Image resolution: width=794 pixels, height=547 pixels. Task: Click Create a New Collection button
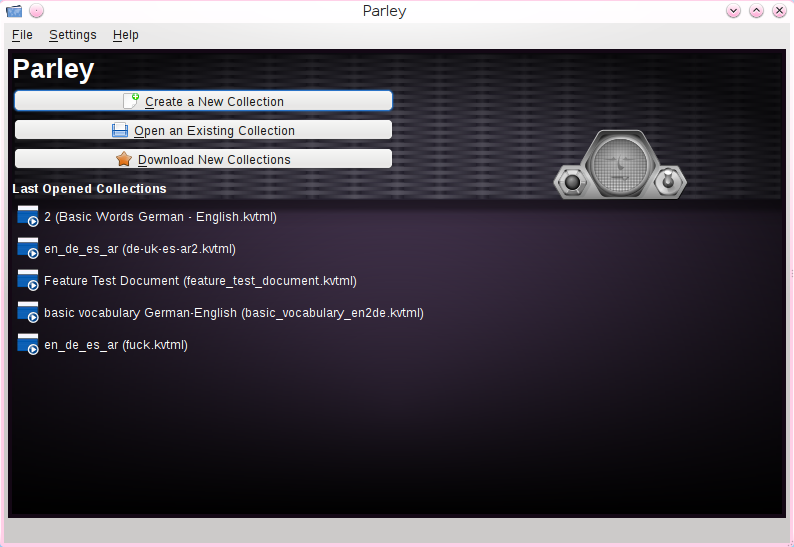point(203,101)
